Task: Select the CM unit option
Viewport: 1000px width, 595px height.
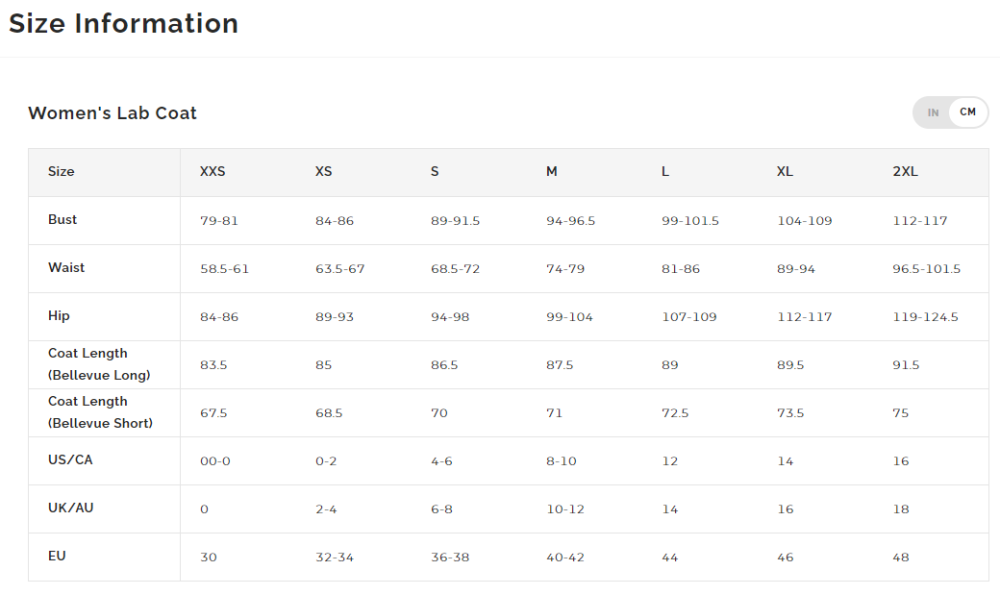Action: (968, 112)
